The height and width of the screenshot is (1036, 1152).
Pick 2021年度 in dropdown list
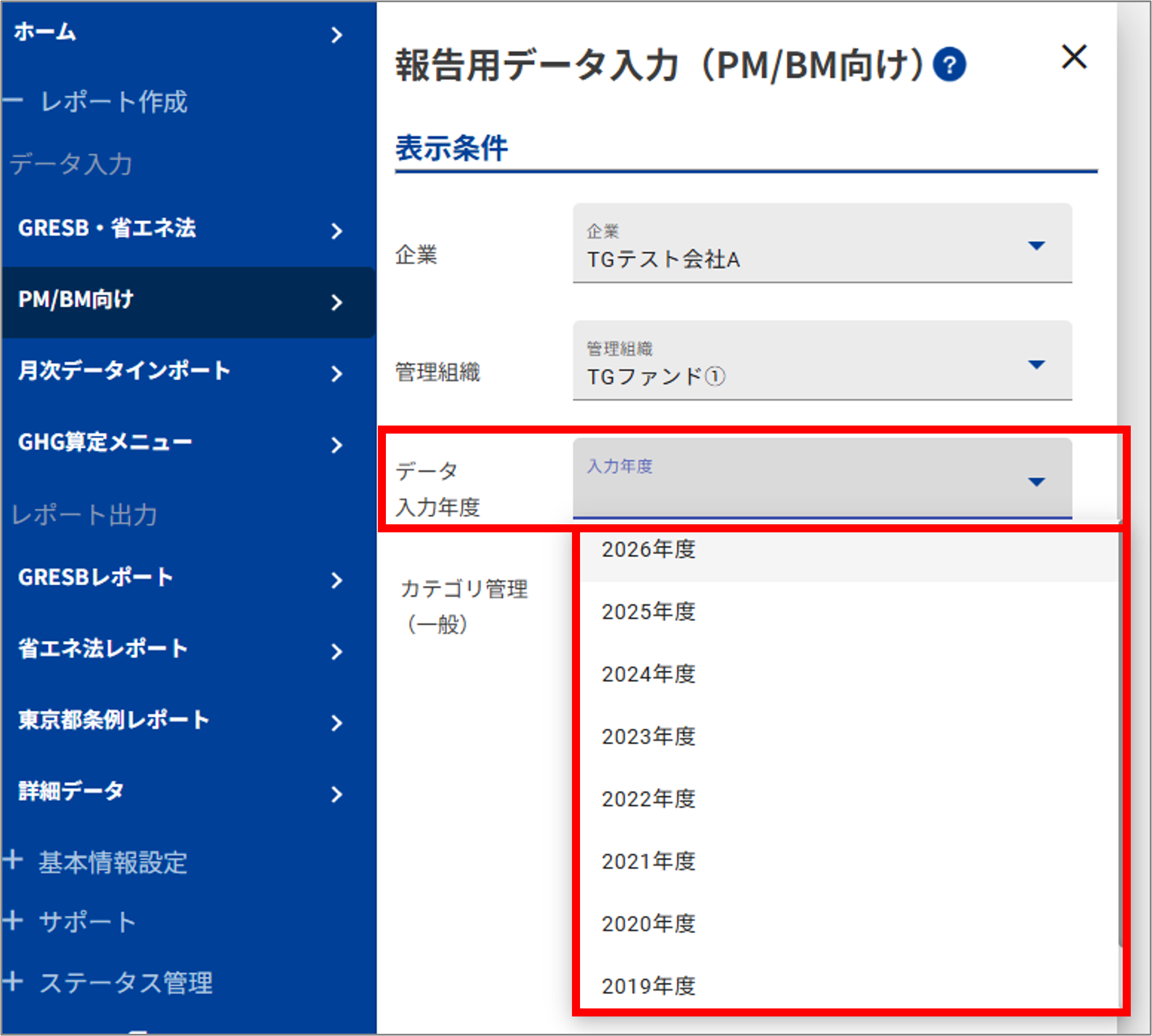click(x=648, y=861)
